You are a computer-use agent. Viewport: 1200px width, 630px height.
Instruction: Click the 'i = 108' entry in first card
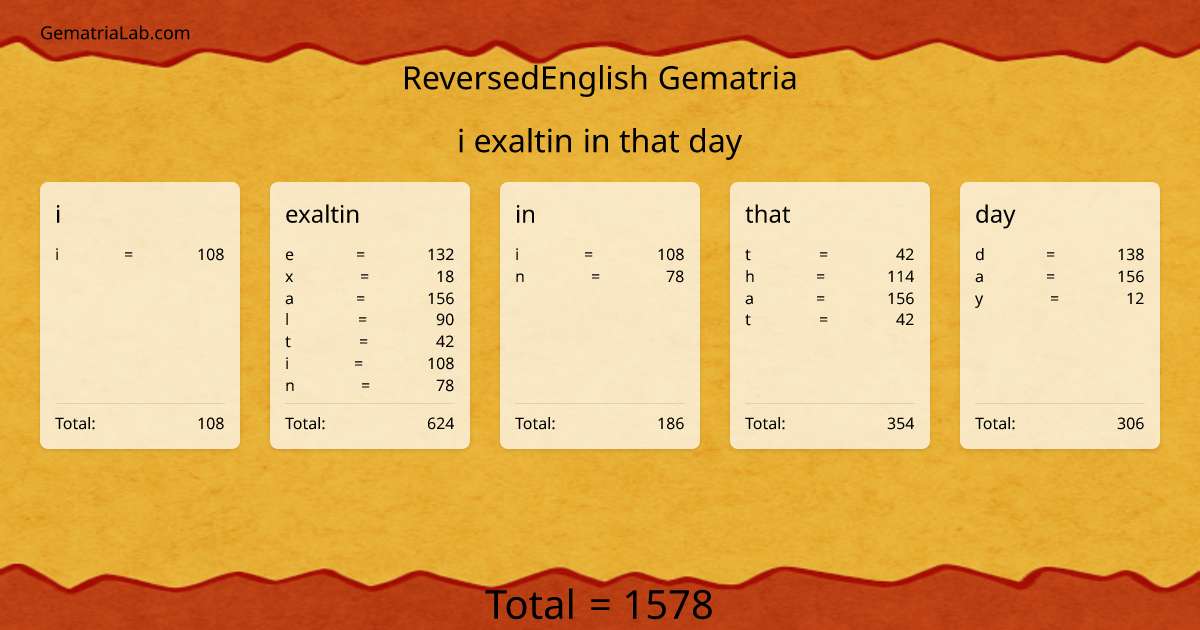140,254
